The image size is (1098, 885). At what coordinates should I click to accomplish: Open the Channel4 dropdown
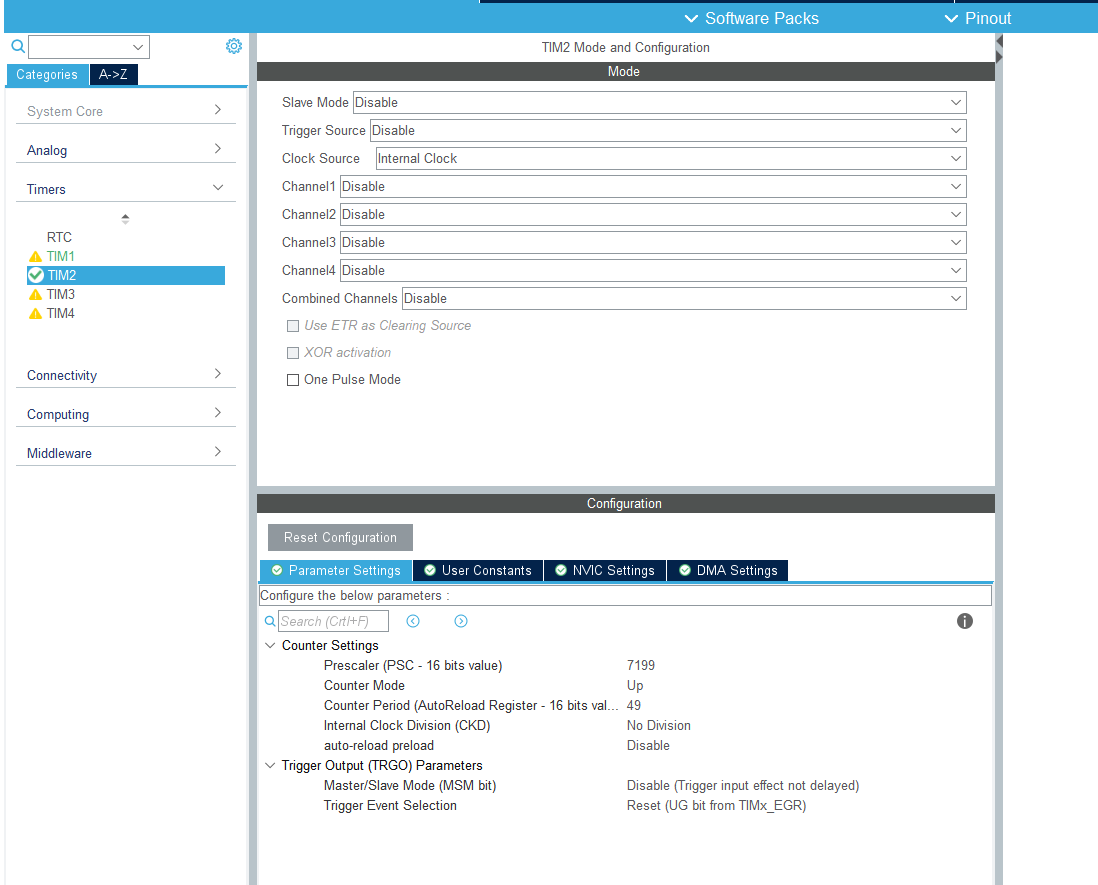click(653, 270)
